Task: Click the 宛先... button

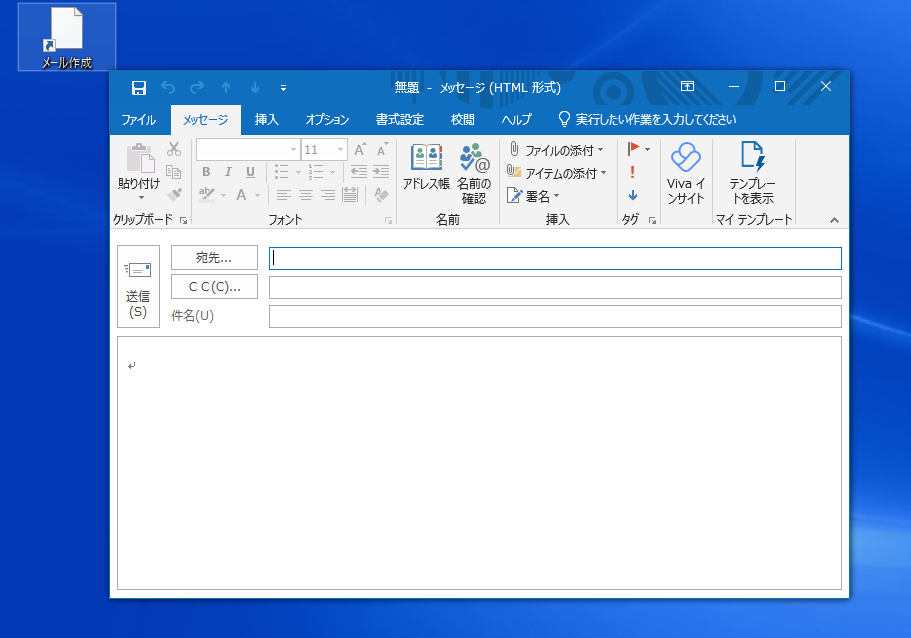Action: (x=214, y=257)
